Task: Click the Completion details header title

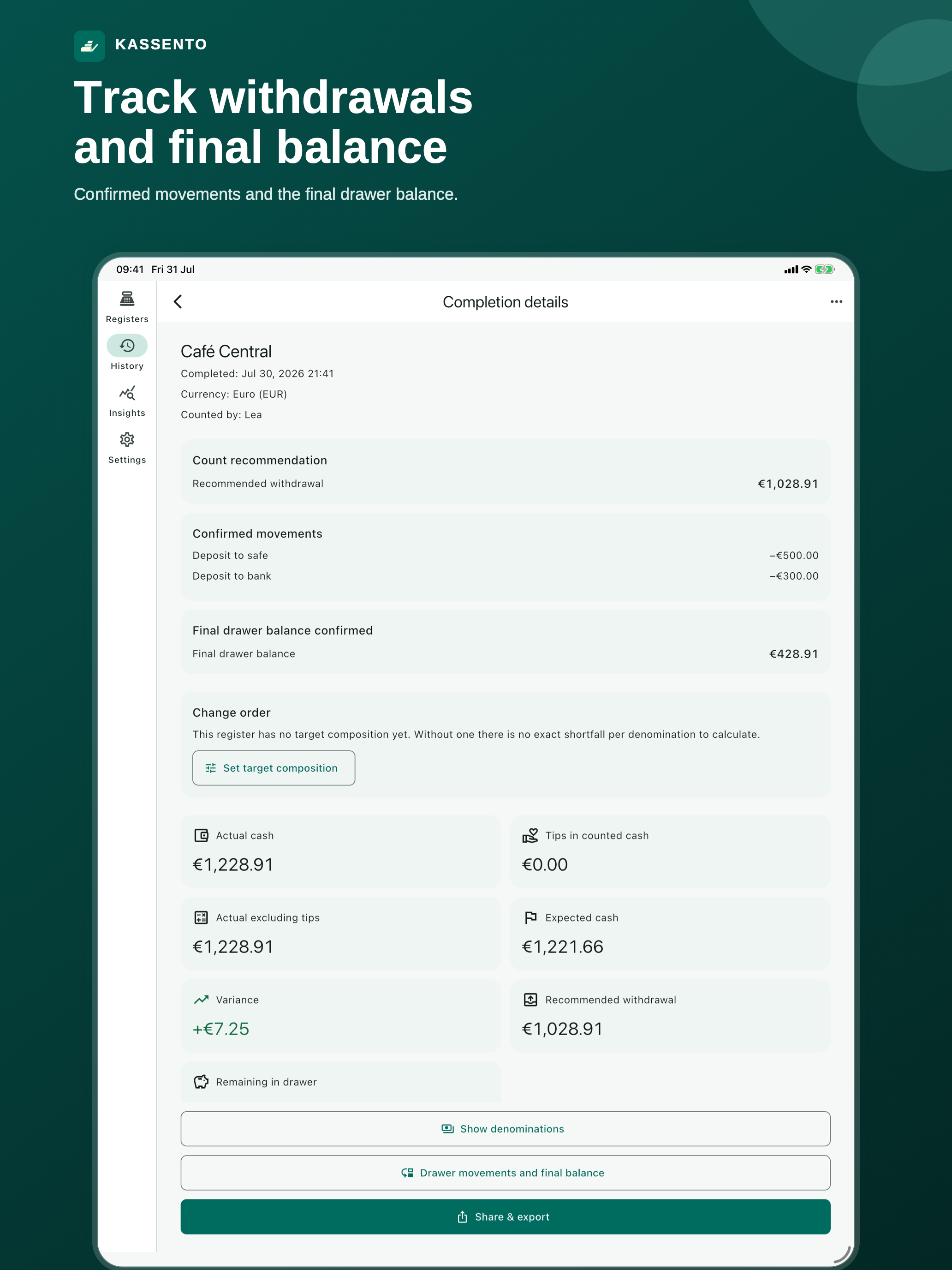Action: [x=506, y=302]
